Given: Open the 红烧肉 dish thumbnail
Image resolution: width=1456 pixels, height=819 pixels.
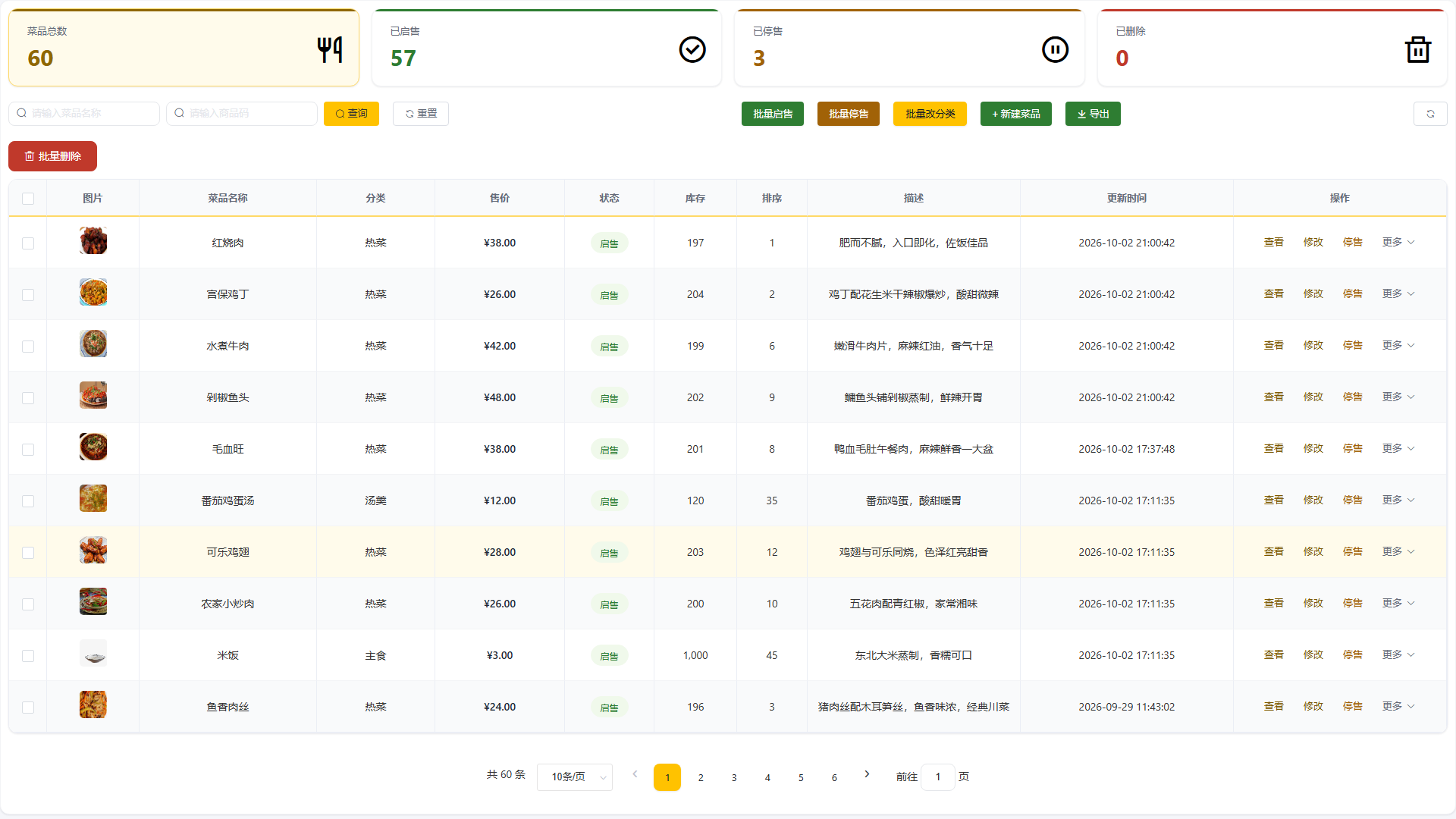Looking at the screenshot, I should coord(93,240).
